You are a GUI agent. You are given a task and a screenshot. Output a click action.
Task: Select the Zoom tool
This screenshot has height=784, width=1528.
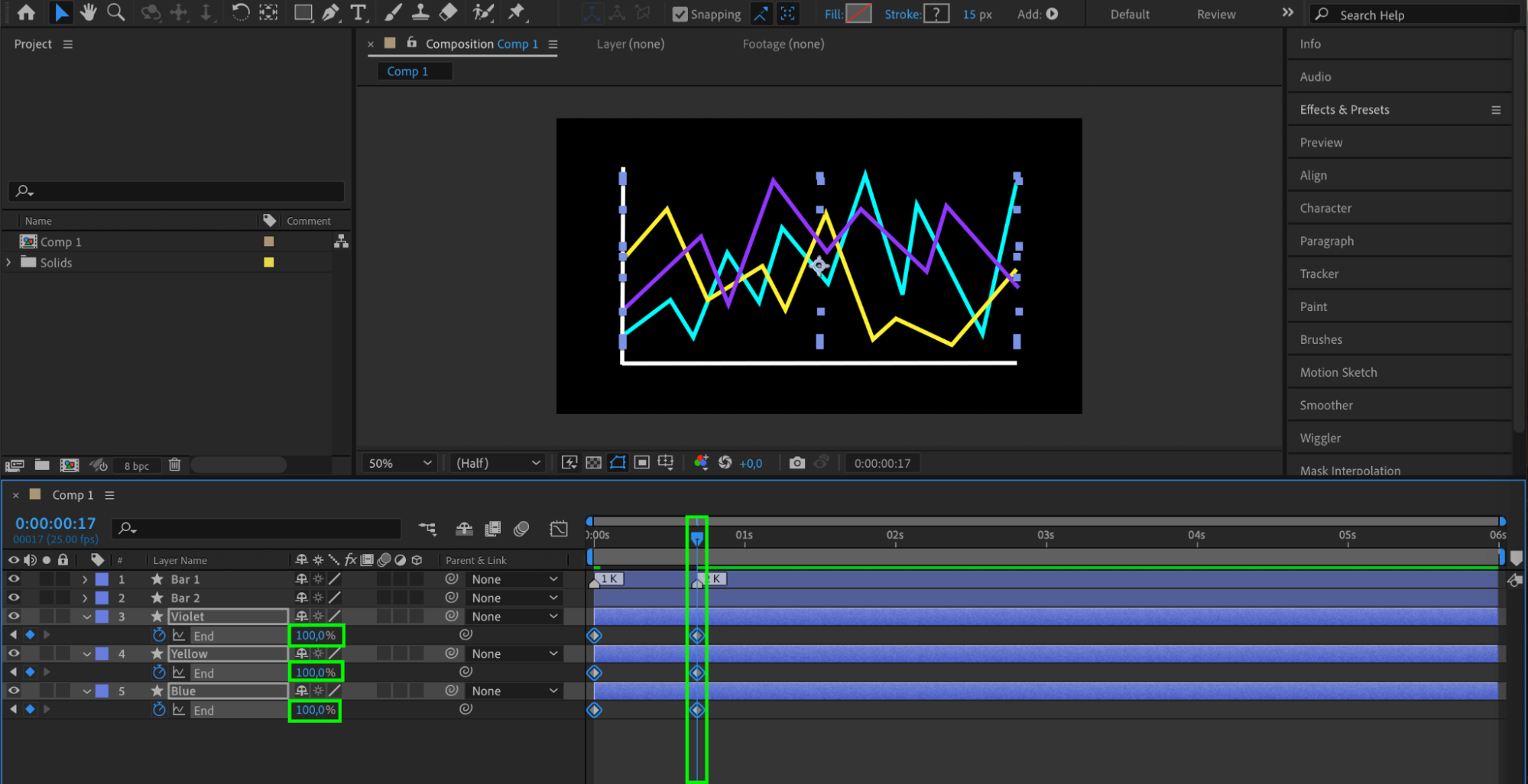(115, 12)
